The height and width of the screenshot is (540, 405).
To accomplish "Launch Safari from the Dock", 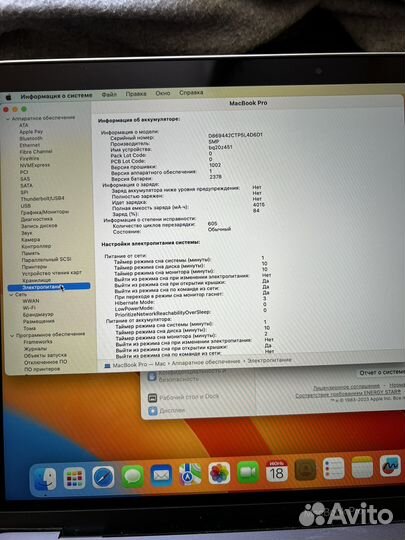I will (x=103, y=477).
